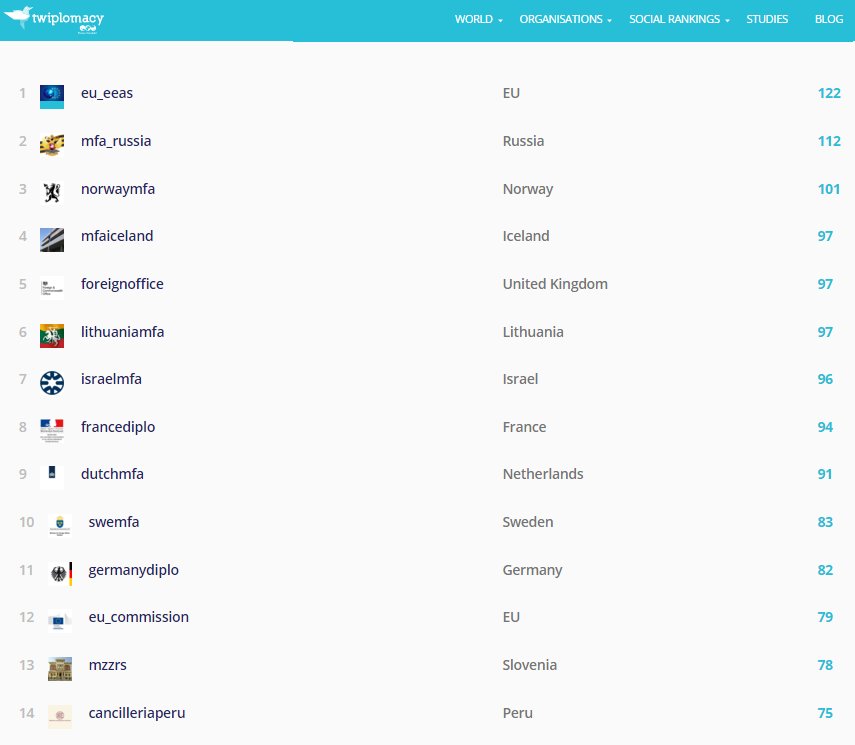Open the eu_eeas account link
Screen dimensions: 855x745
click(107, 93)
